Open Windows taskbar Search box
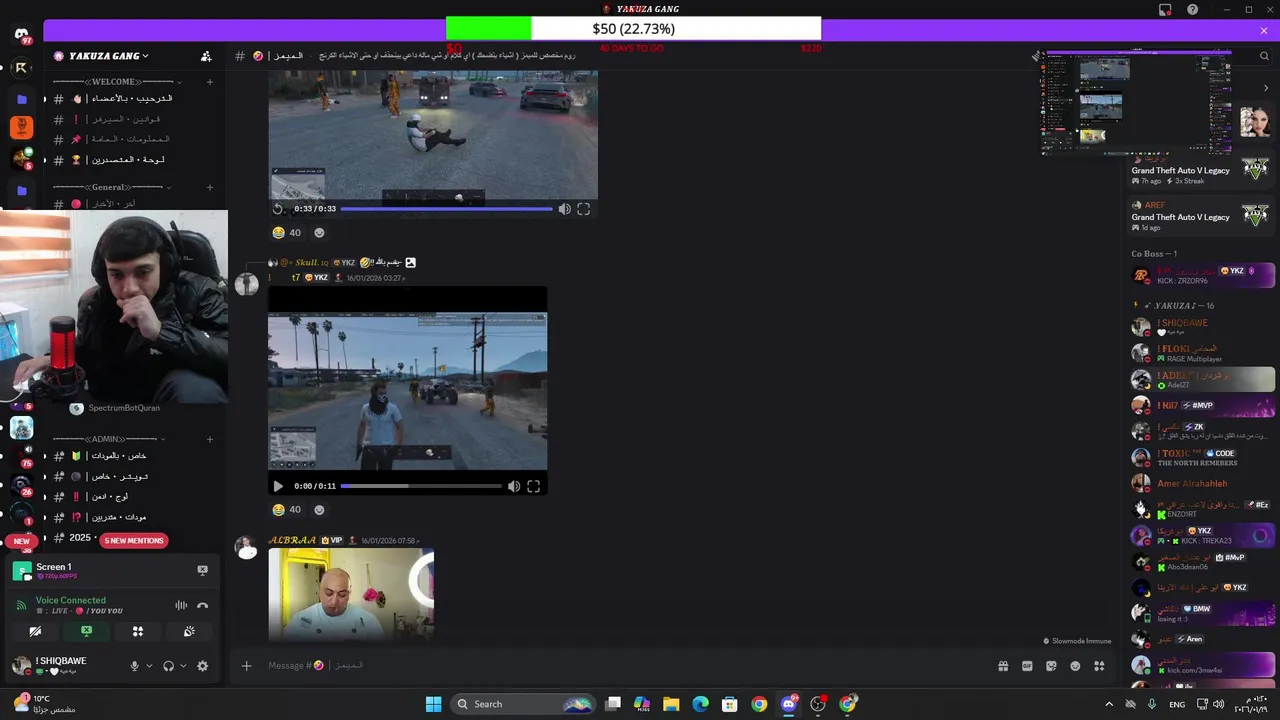The height and width of the screenshot is (720, 1280). [x=522, y=704]
